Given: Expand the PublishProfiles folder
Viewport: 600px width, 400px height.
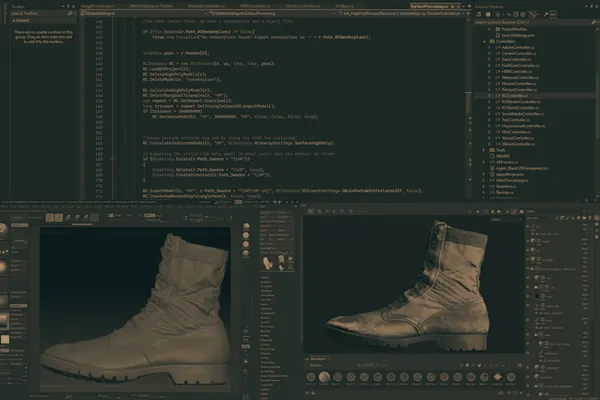Looking at the screenshot, I should (x=489, y=29).
